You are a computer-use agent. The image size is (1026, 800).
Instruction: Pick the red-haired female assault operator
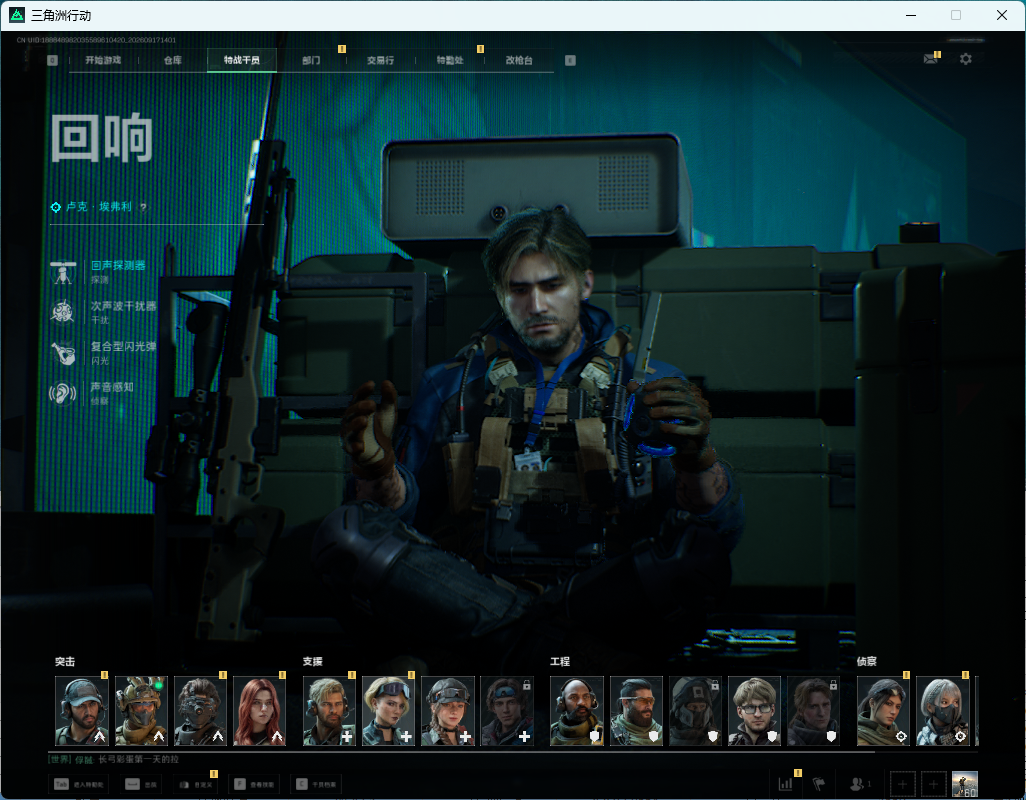click(260, 711)
